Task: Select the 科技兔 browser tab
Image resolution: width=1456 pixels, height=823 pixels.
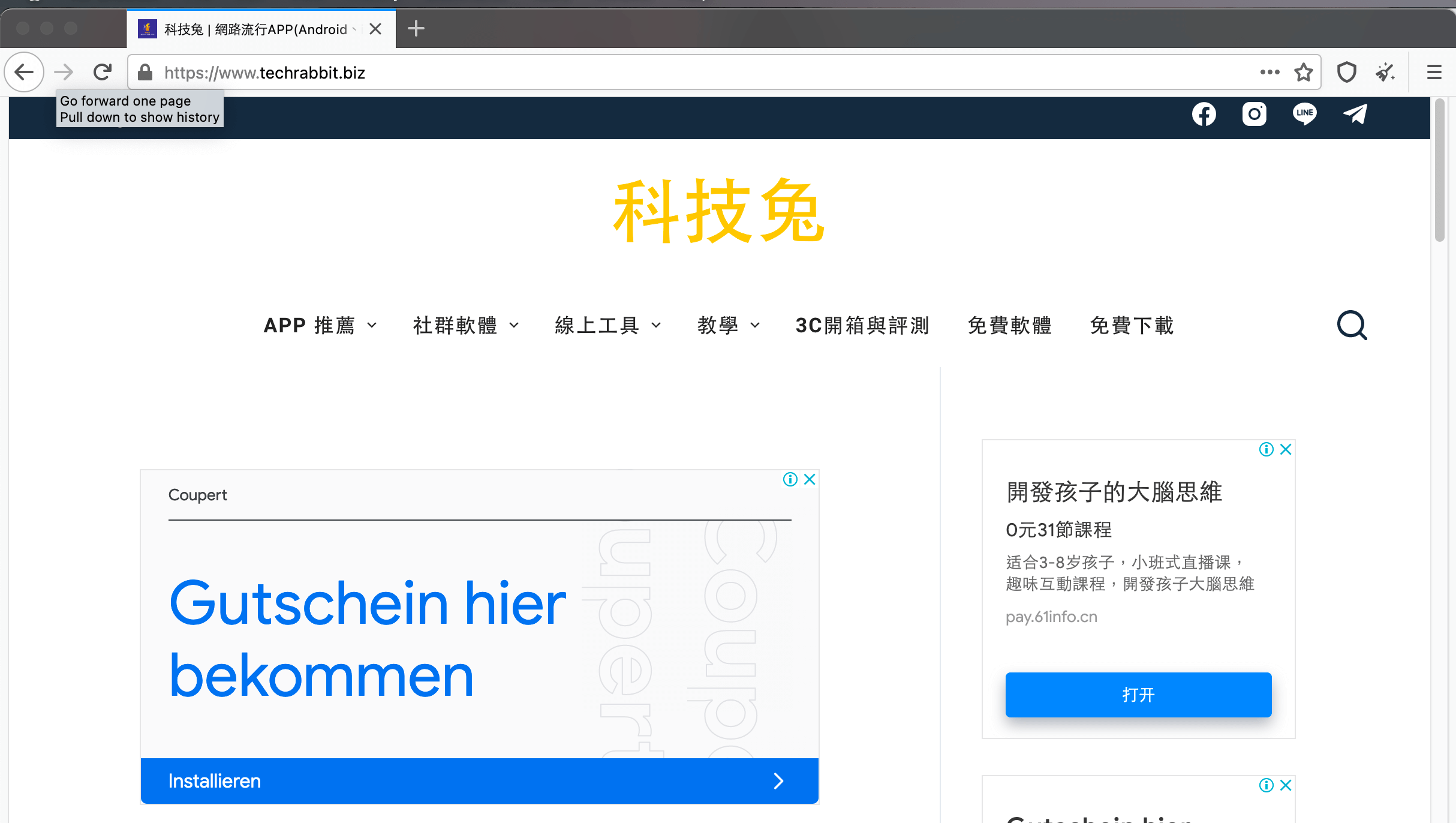Action: [x=261, y=29]
